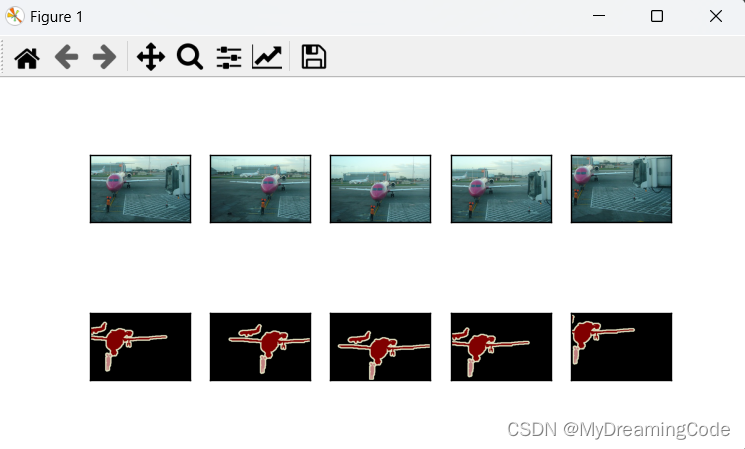Screen dimensions: 745x449
Task: Select the Zoom magnifier tool
Action: (x=190, y=57)
